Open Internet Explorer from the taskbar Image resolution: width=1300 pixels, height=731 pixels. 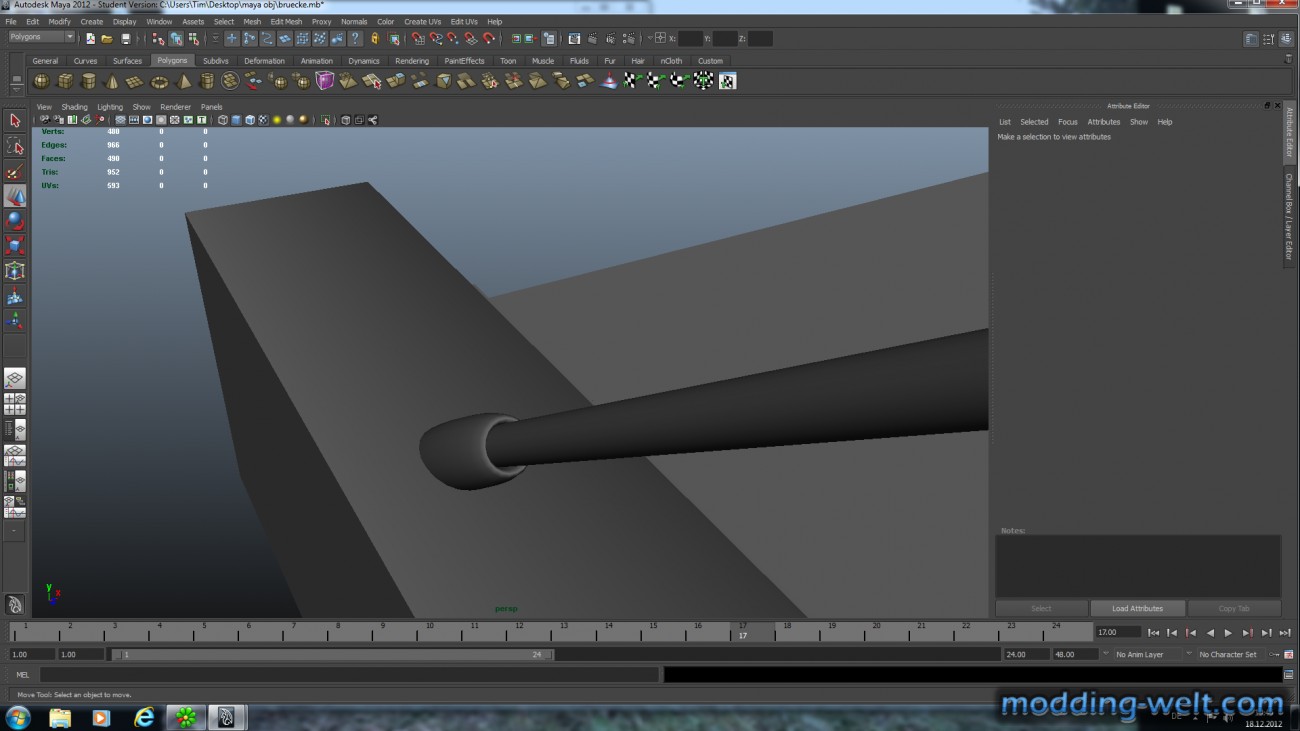point(144,717)
